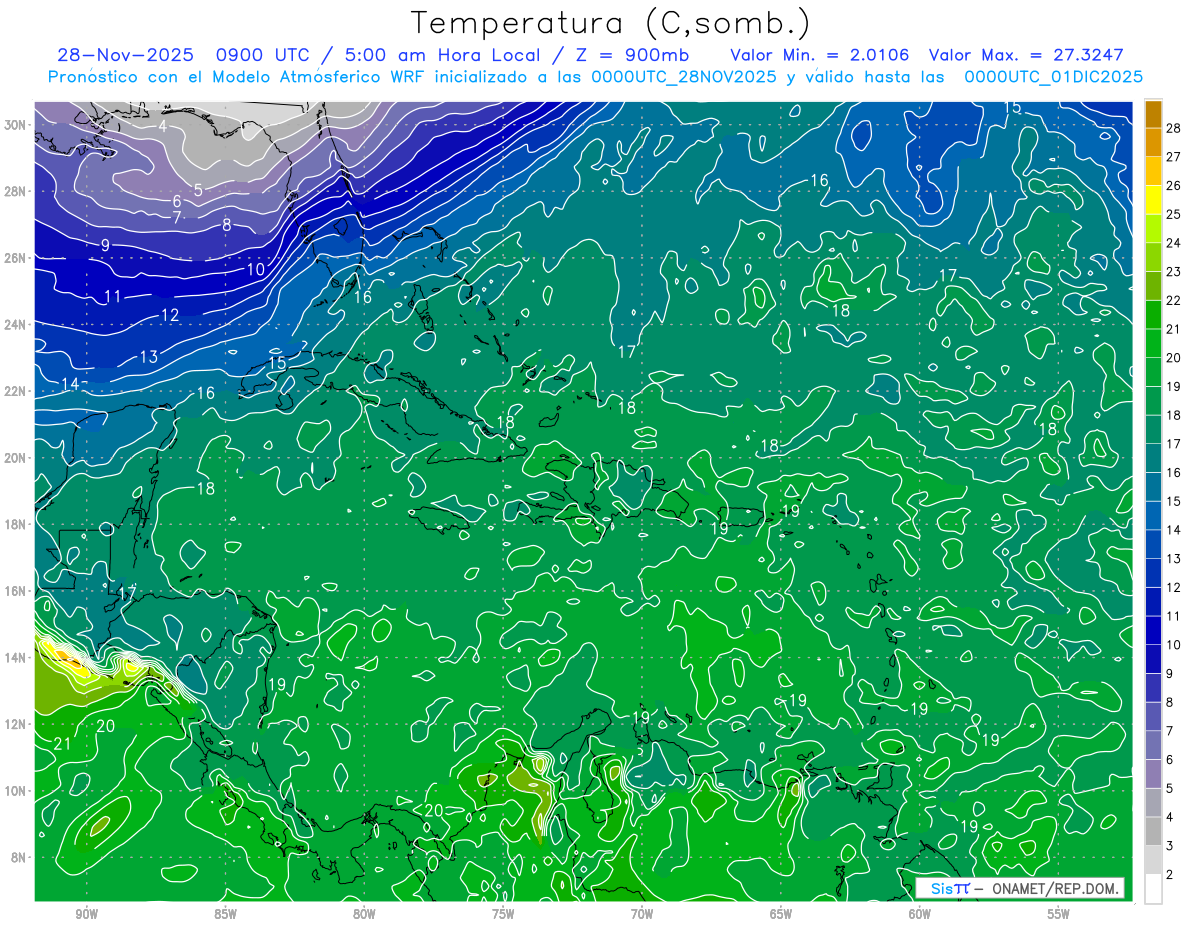Click the '0000UTC_01DIC2025' valid-until time
This screenshot has width=1200, height=927.
coord(1053,77)
